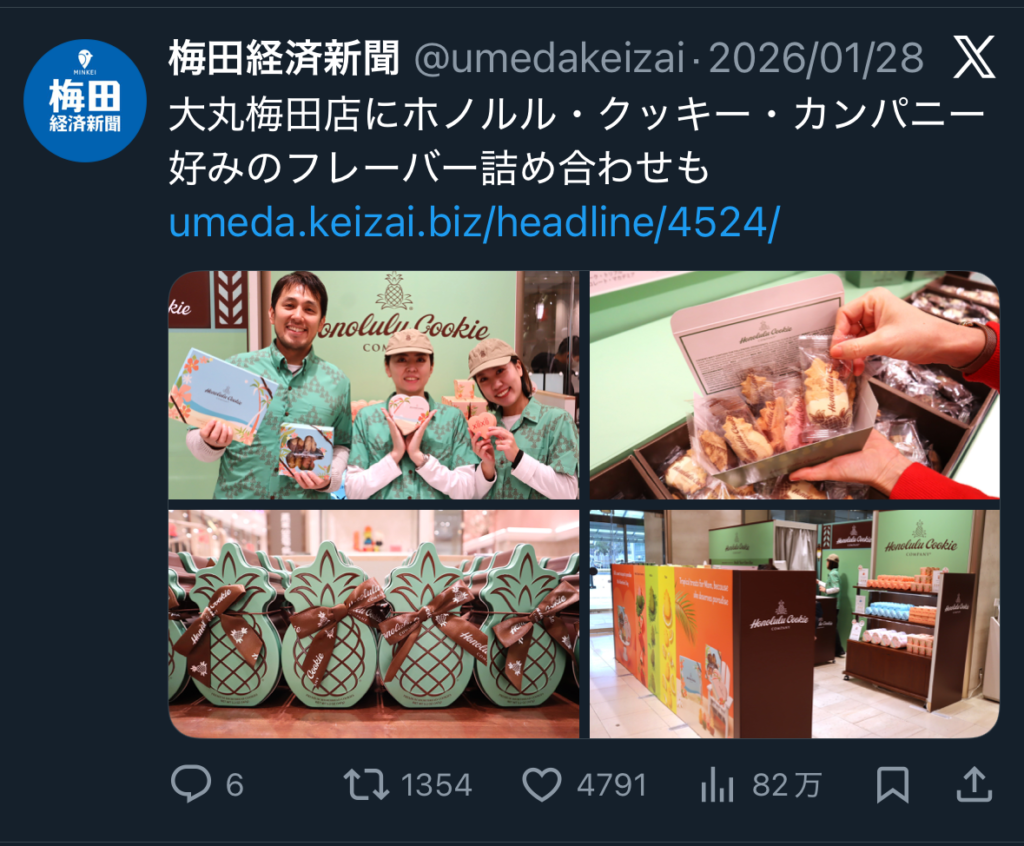Image resolution: width=1024 pixels, height=846 pixels.
Task: Open photo of three staff members
Action: click(374, 385)
